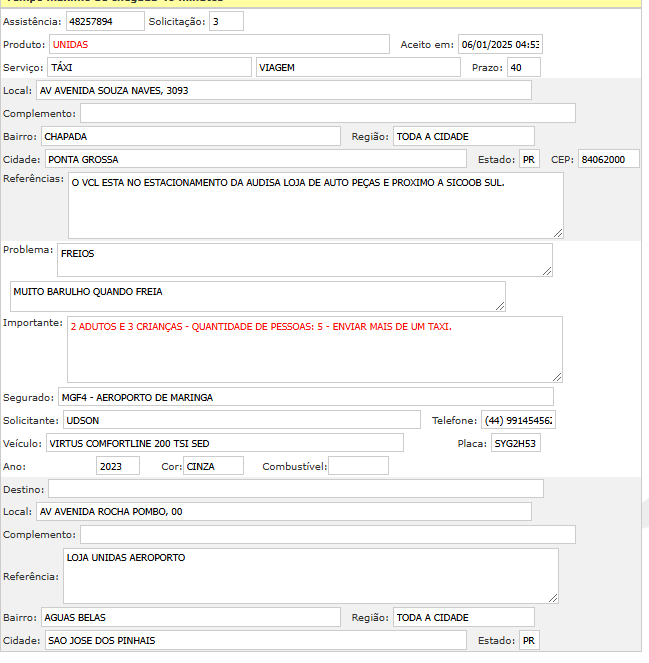The height and width of the screenshot is (663, 649).
Task: Click the Bairro field showing CHAPADA
Action: 191,137
